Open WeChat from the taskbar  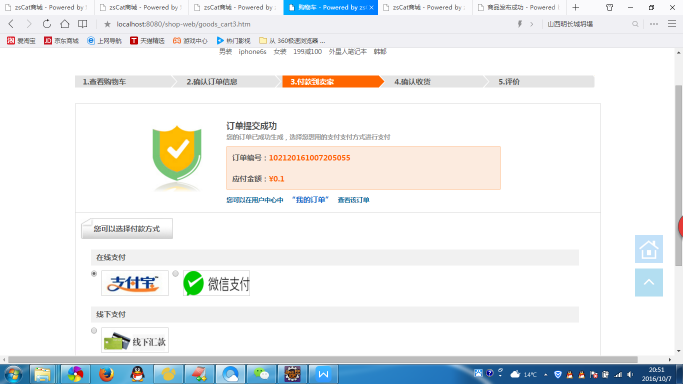pos(261,374)
